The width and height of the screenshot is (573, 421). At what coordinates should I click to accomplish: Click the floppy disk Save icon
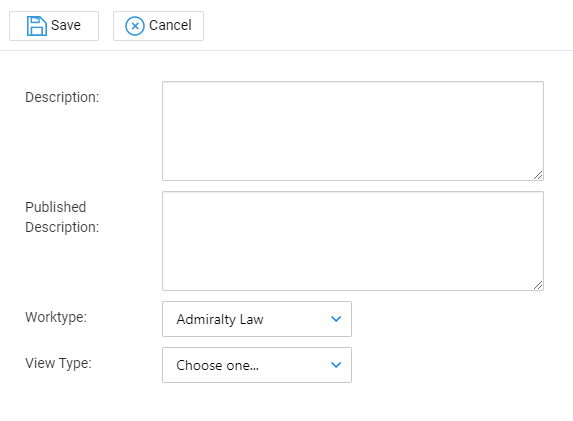(37, 26)
